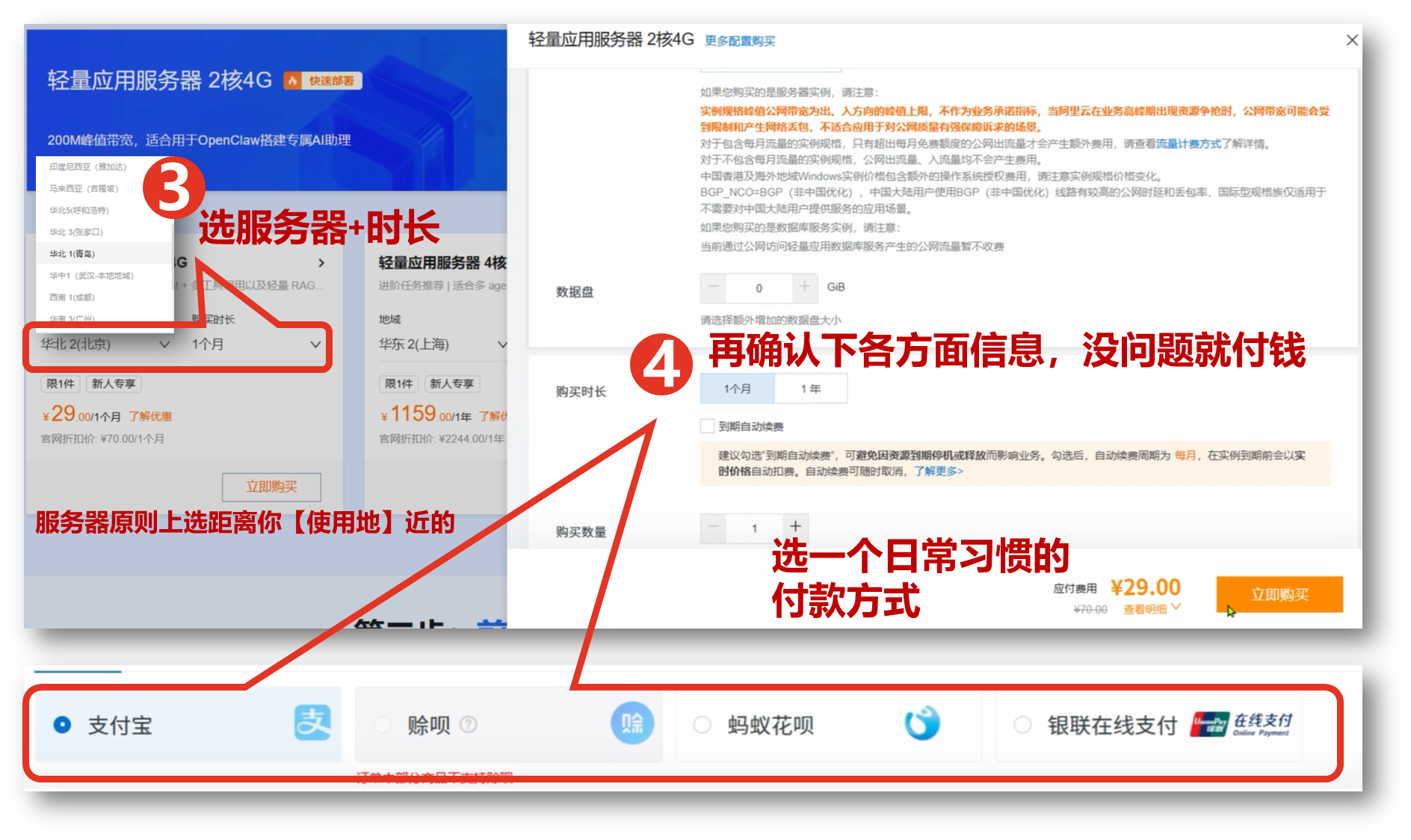The width and height of the screenshot is (1411, 840).
Task: Open the 华东 2(上海) region dropdown
Action: click(x=442, y=345)
